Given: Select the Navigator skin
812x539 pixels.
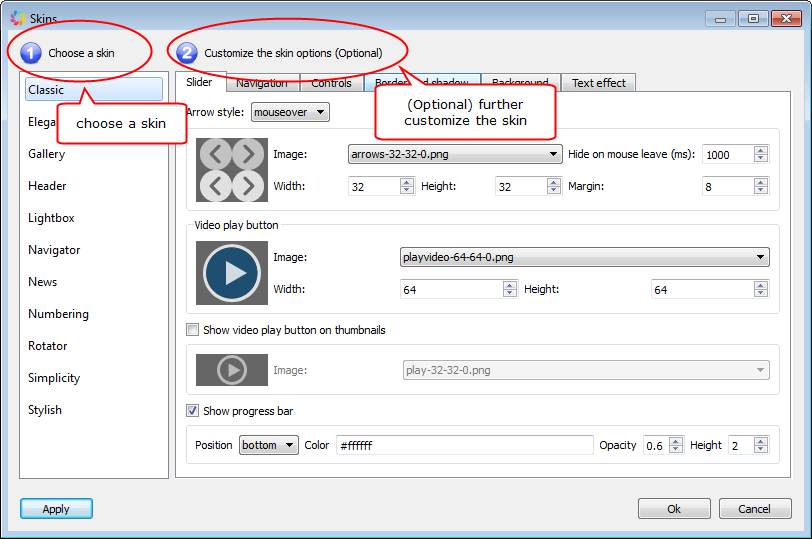Looking at the screenshot, I should [54, 250].
